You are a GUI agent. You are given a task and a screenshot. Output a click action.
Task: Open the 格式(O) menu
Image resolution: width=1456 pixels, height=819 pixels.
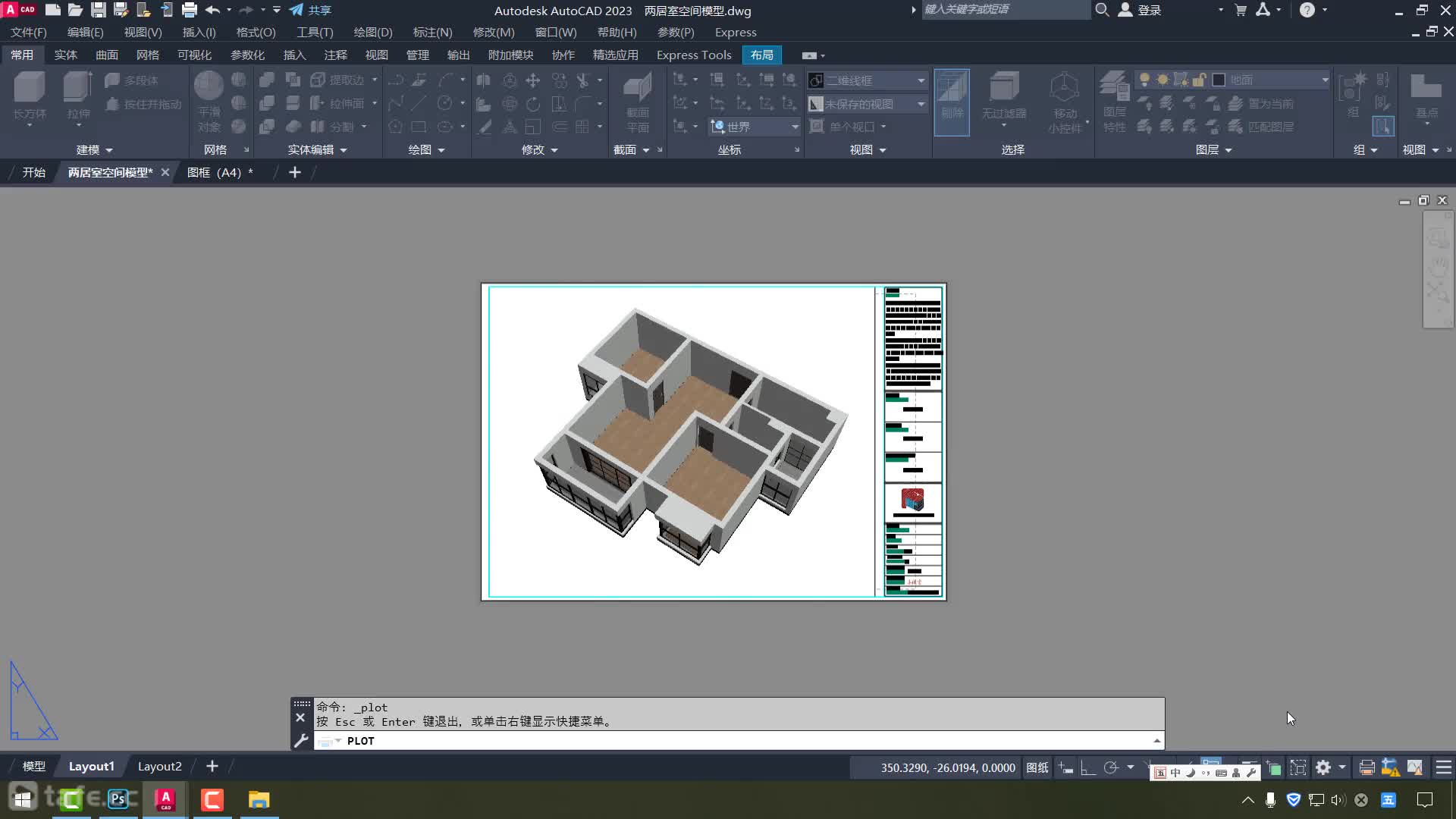click(256, 33)
